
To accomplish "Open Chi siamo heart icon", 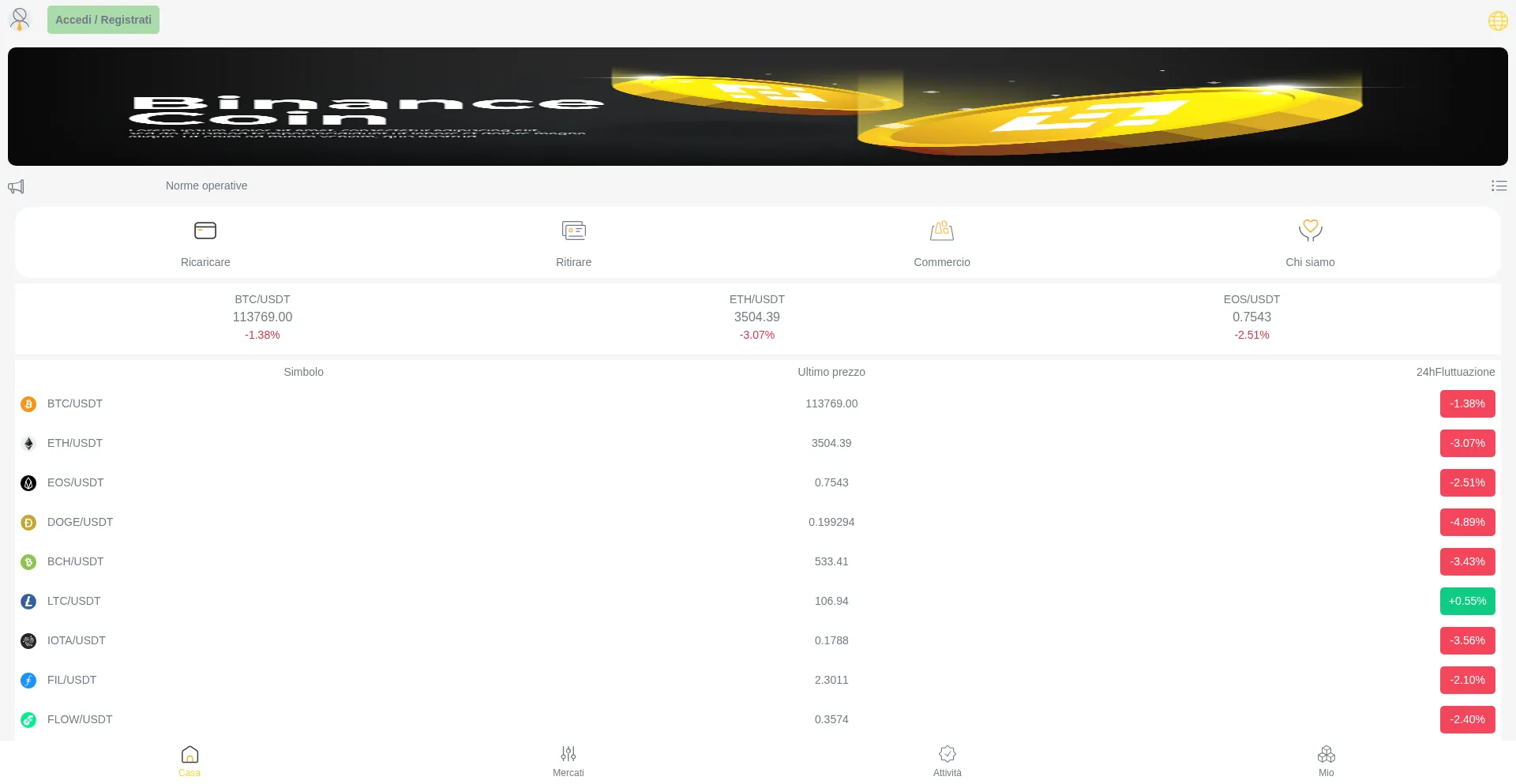I will pos(1310,231).
